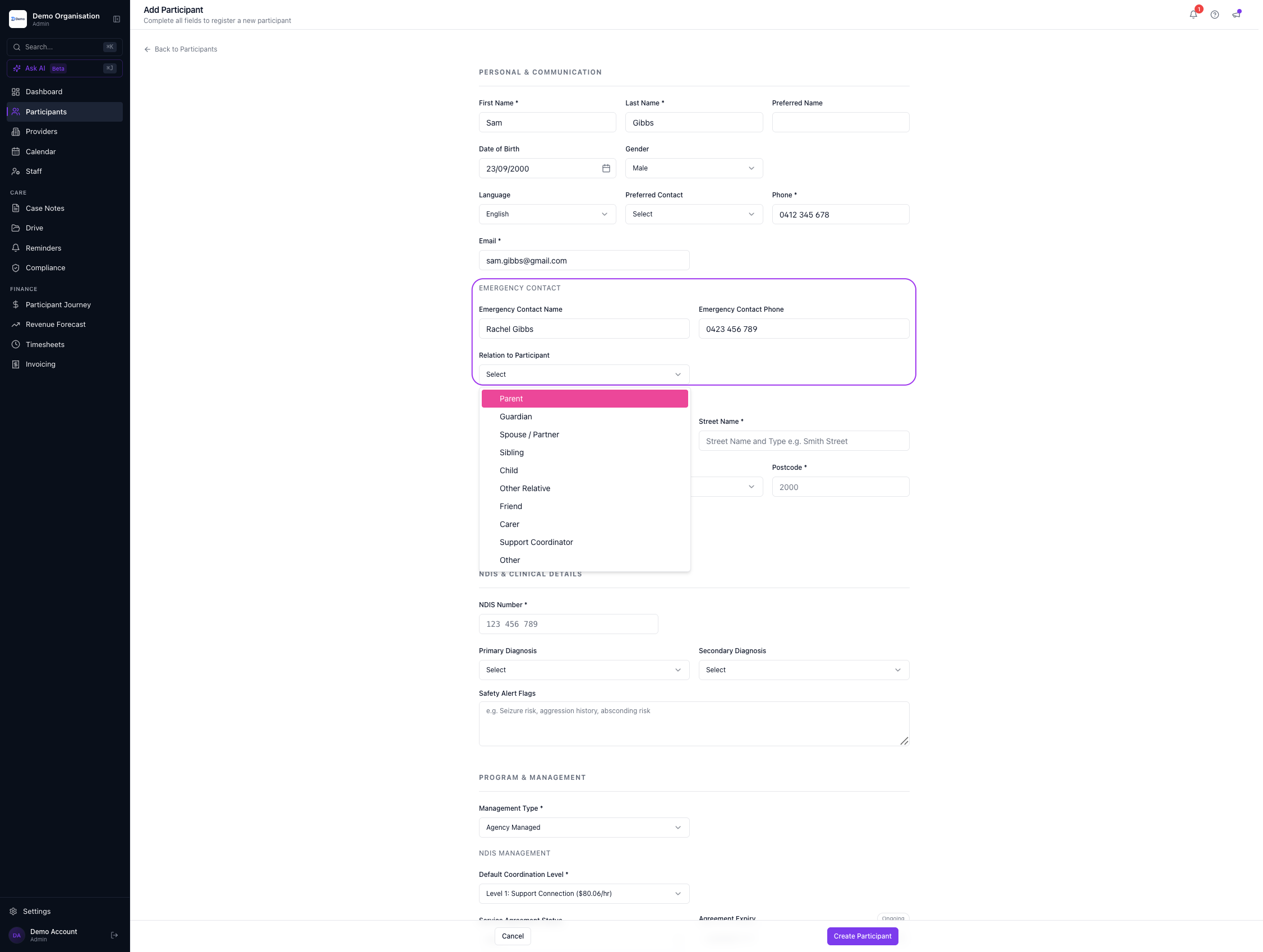The width and height of the screenshot is (1263, 952).
Task: Open Calendar page
Action: coord(64,151)
